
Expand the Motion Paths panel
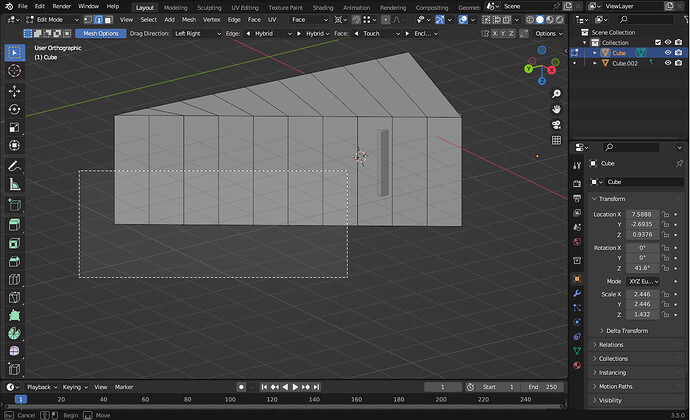tap(615, 387)
